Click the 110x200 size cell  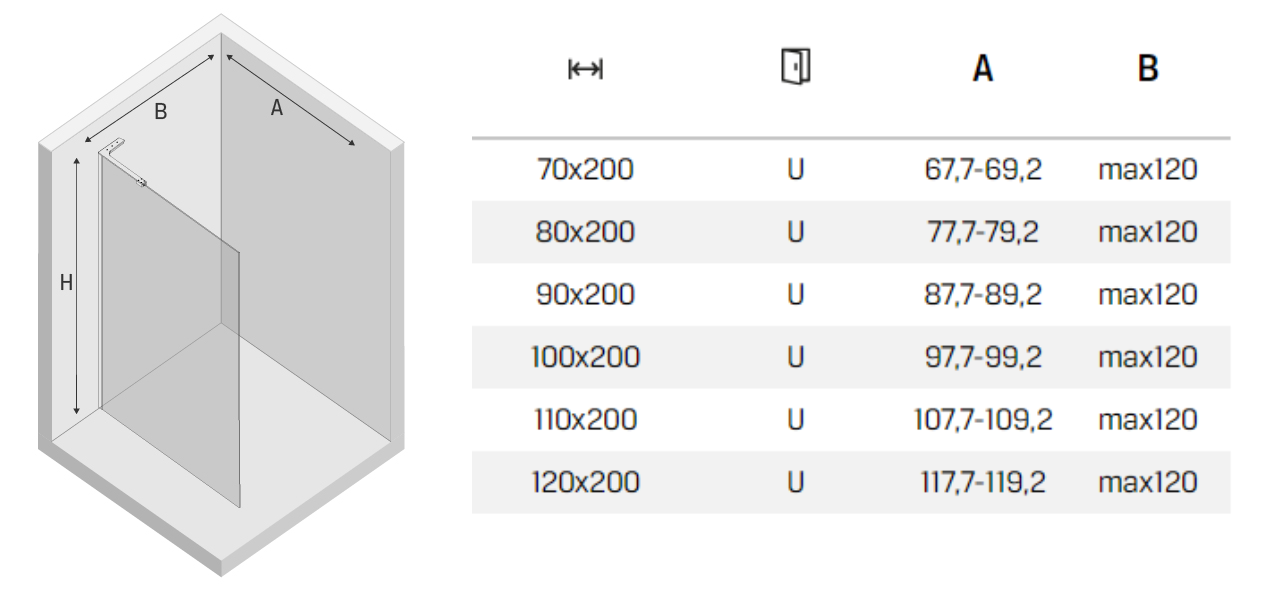click(x=586, y=419)
